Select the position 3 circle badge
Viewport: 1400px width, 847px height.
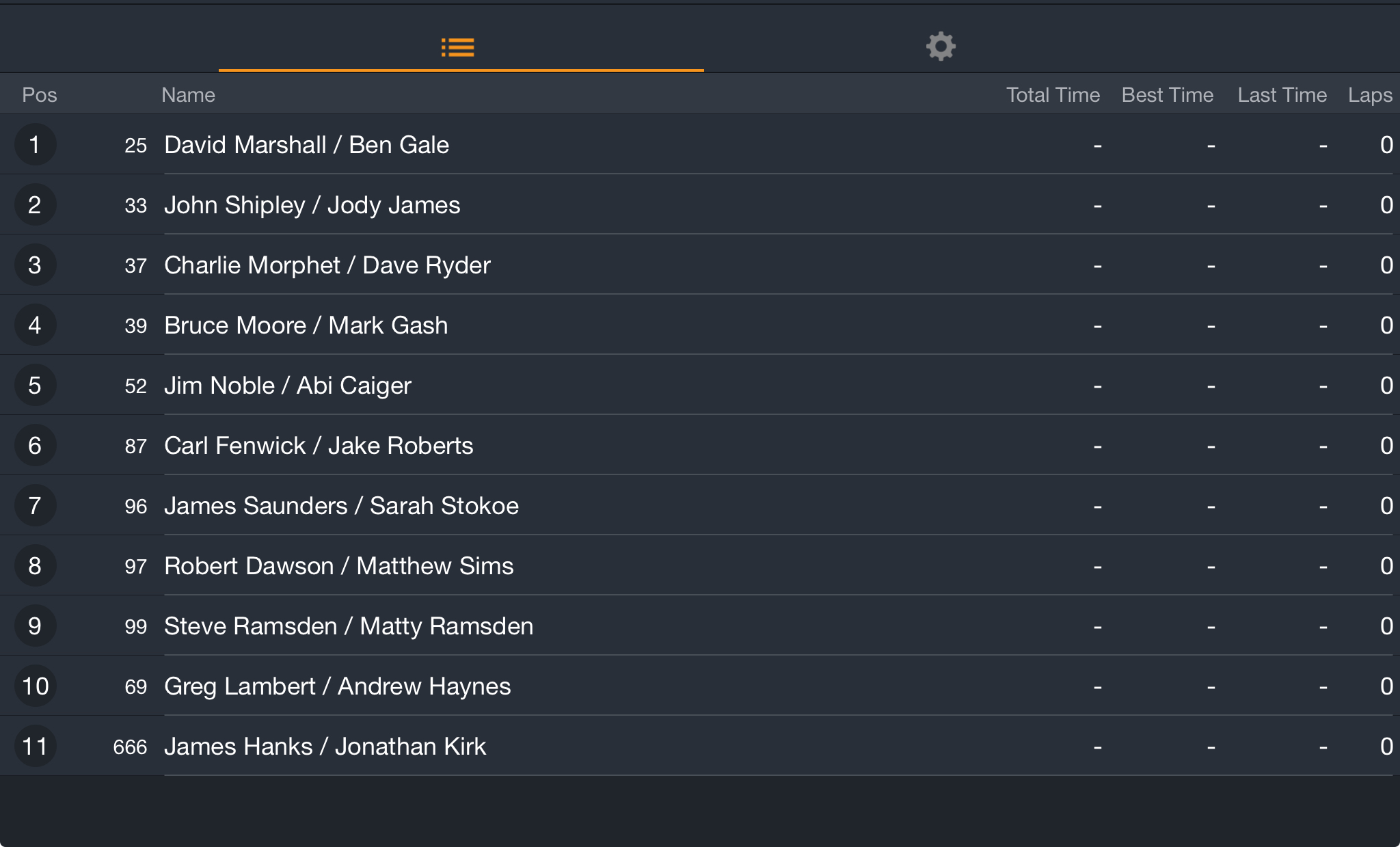coord(35,265)
